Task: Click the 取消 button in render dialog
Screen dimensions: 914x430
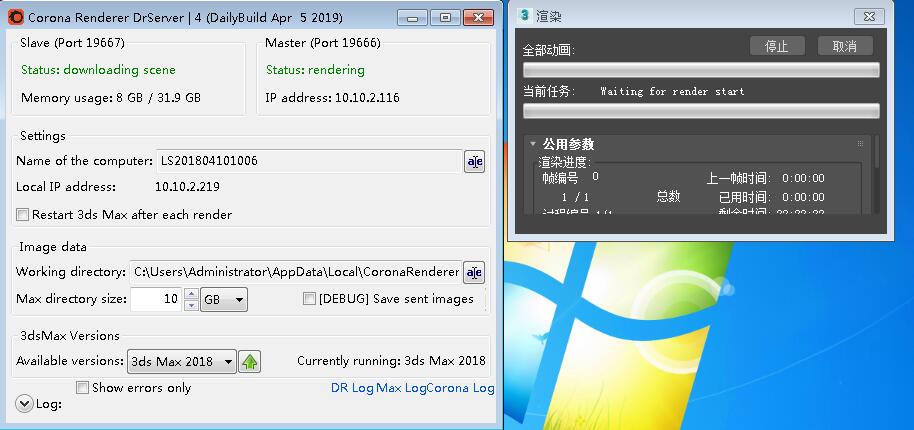Action: click(x=845, y=46)
